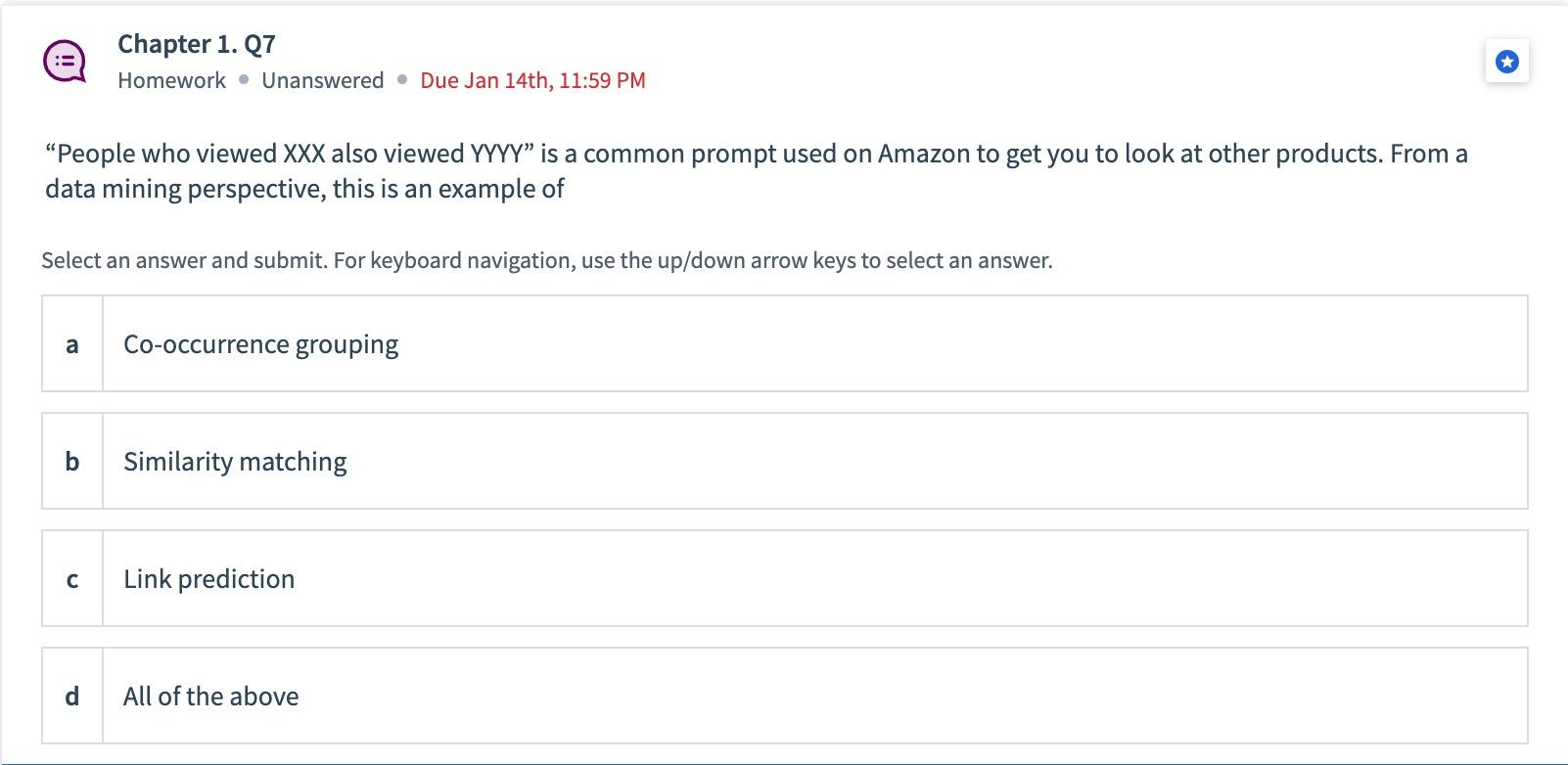This screenshot has height=765, width=1568.
Task: Click the dot before the due date
Action: (399, 80)
